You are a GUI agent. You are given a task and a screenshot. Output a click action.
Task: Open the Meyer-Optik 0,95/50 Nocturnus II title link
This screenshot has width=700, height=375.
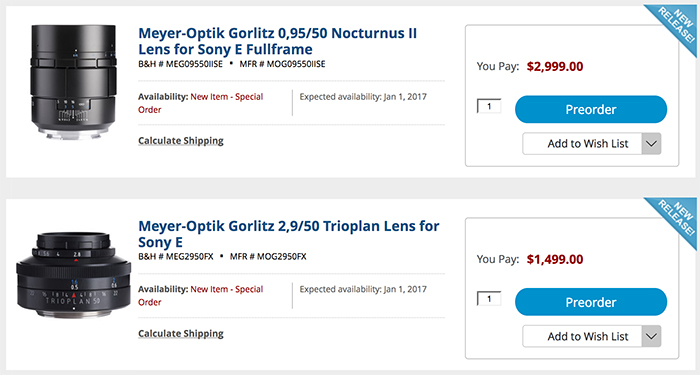pos(277,41)
